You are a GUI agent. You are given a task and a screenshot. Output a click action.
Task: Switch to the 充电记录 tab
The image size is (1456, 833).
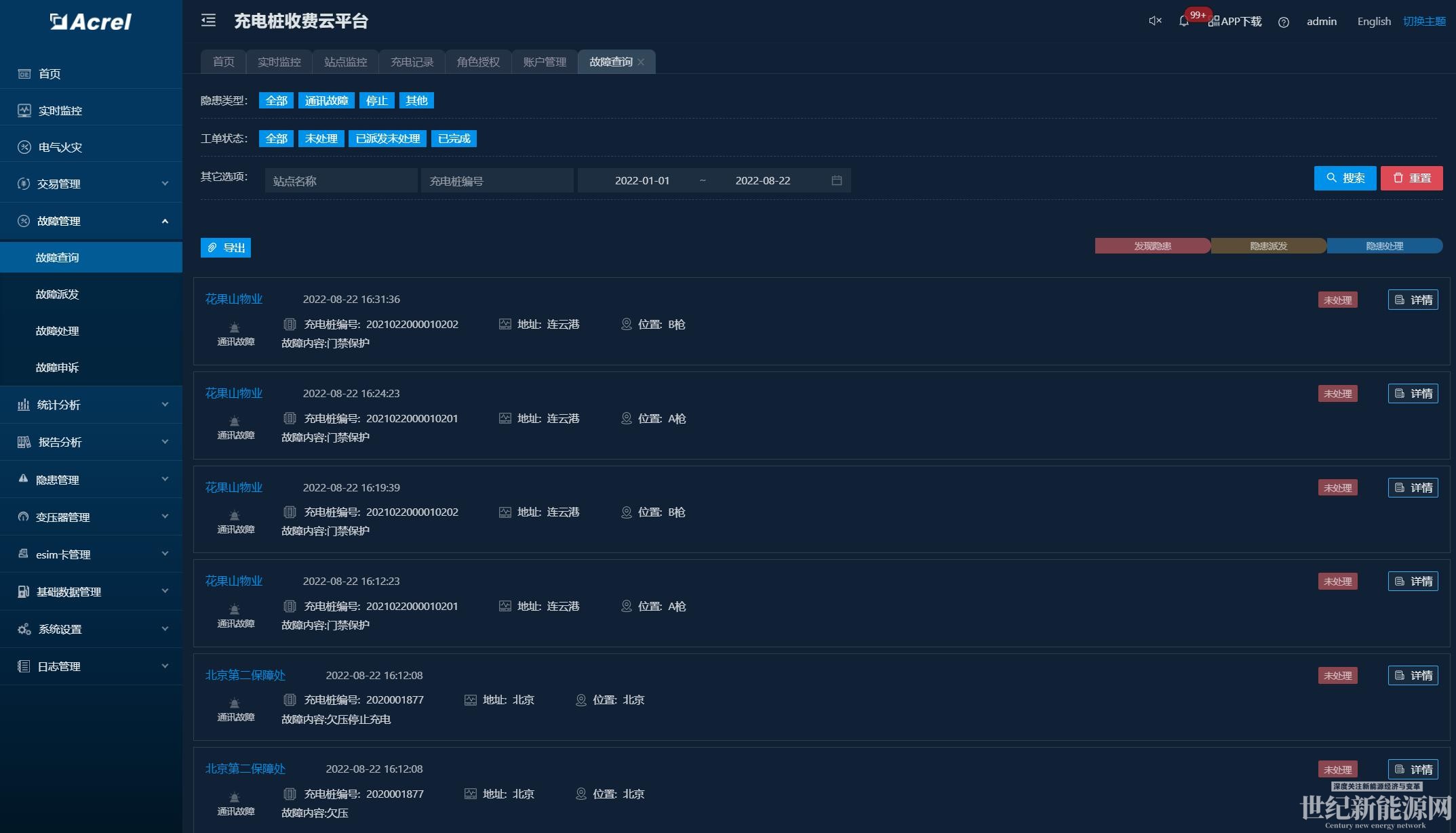coord(412,62)
